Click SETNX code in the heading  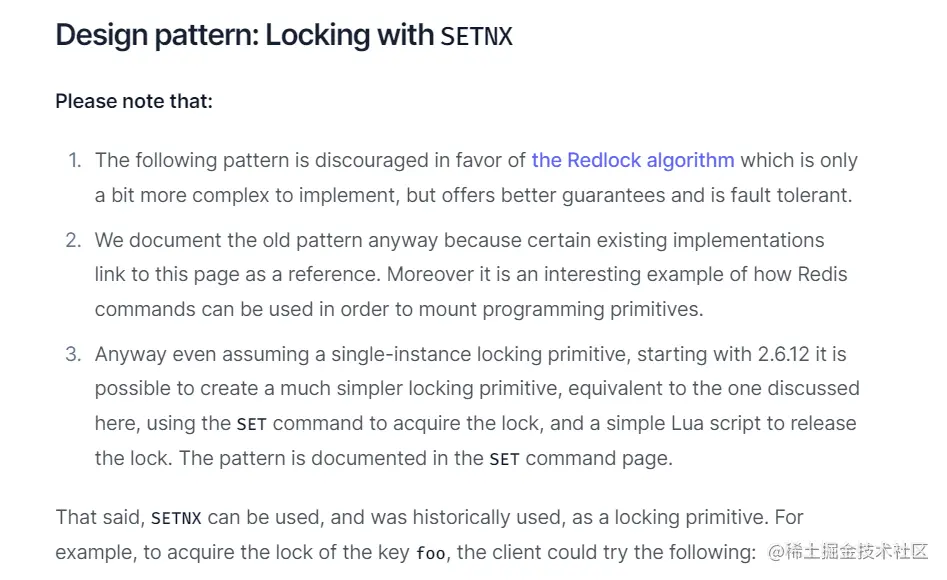(477, 37)
